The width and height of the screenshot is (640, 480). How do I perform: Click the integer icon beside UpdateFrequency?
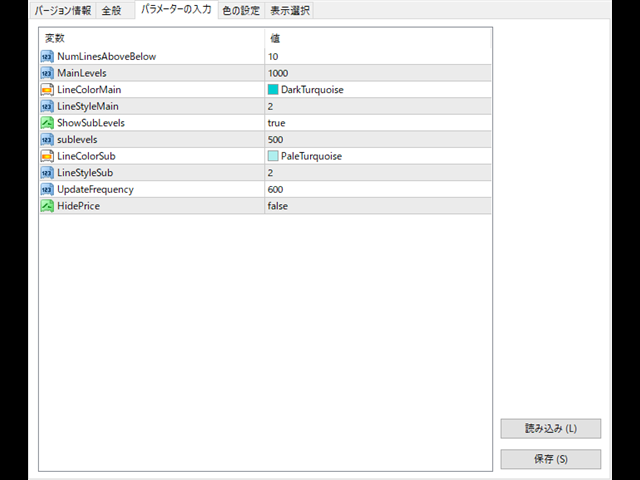click(47, 189)
